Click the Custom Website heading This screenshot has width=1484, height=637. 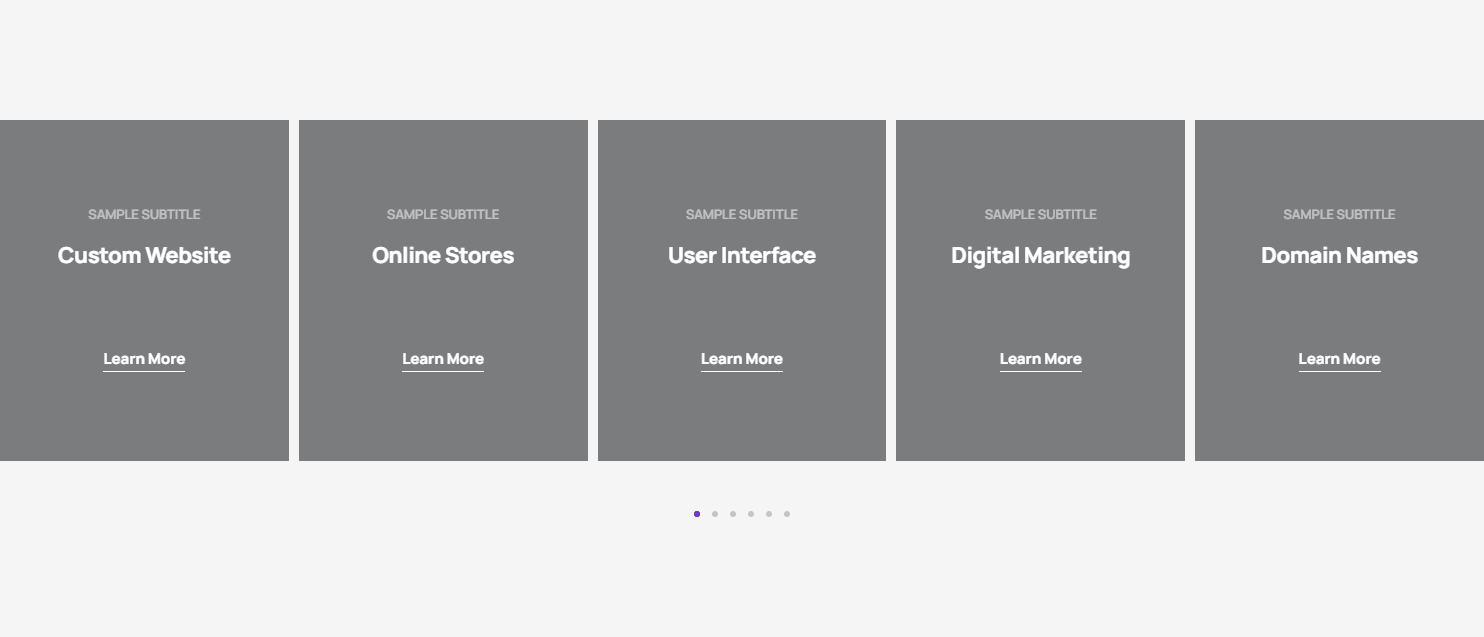pos(144,256)
